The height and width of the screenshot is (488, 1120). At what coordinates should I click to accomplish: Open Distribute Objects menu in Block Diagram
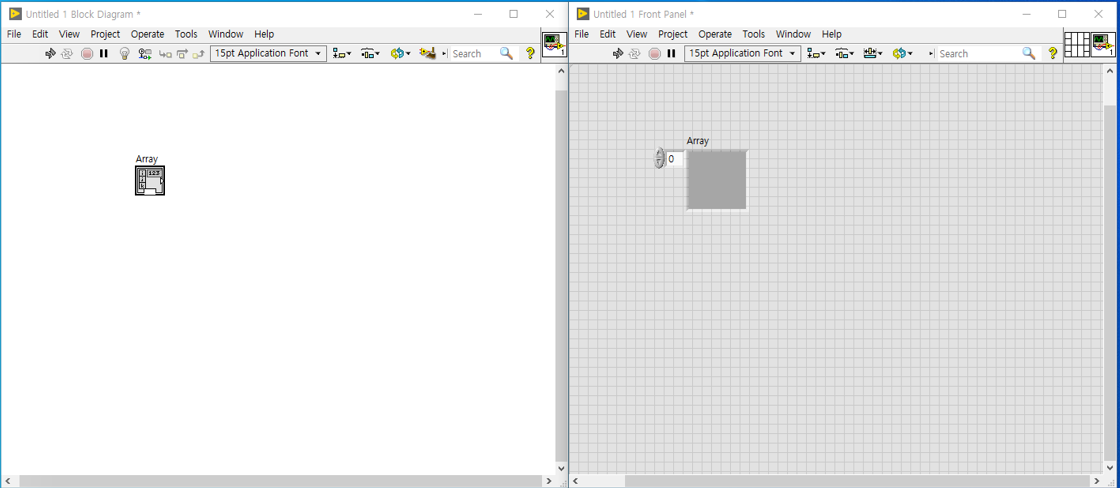point(369,54)
